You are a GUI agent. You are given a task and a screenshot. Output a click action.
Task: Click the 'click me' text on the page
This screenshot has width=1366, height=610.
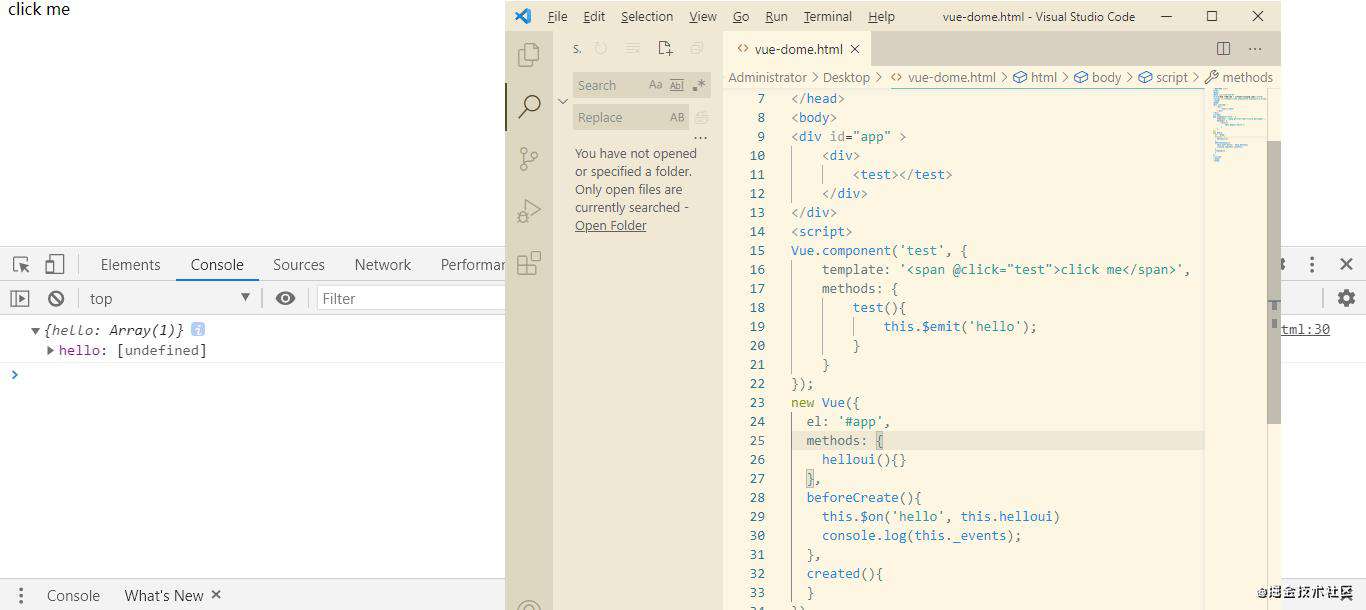[39, 10]
